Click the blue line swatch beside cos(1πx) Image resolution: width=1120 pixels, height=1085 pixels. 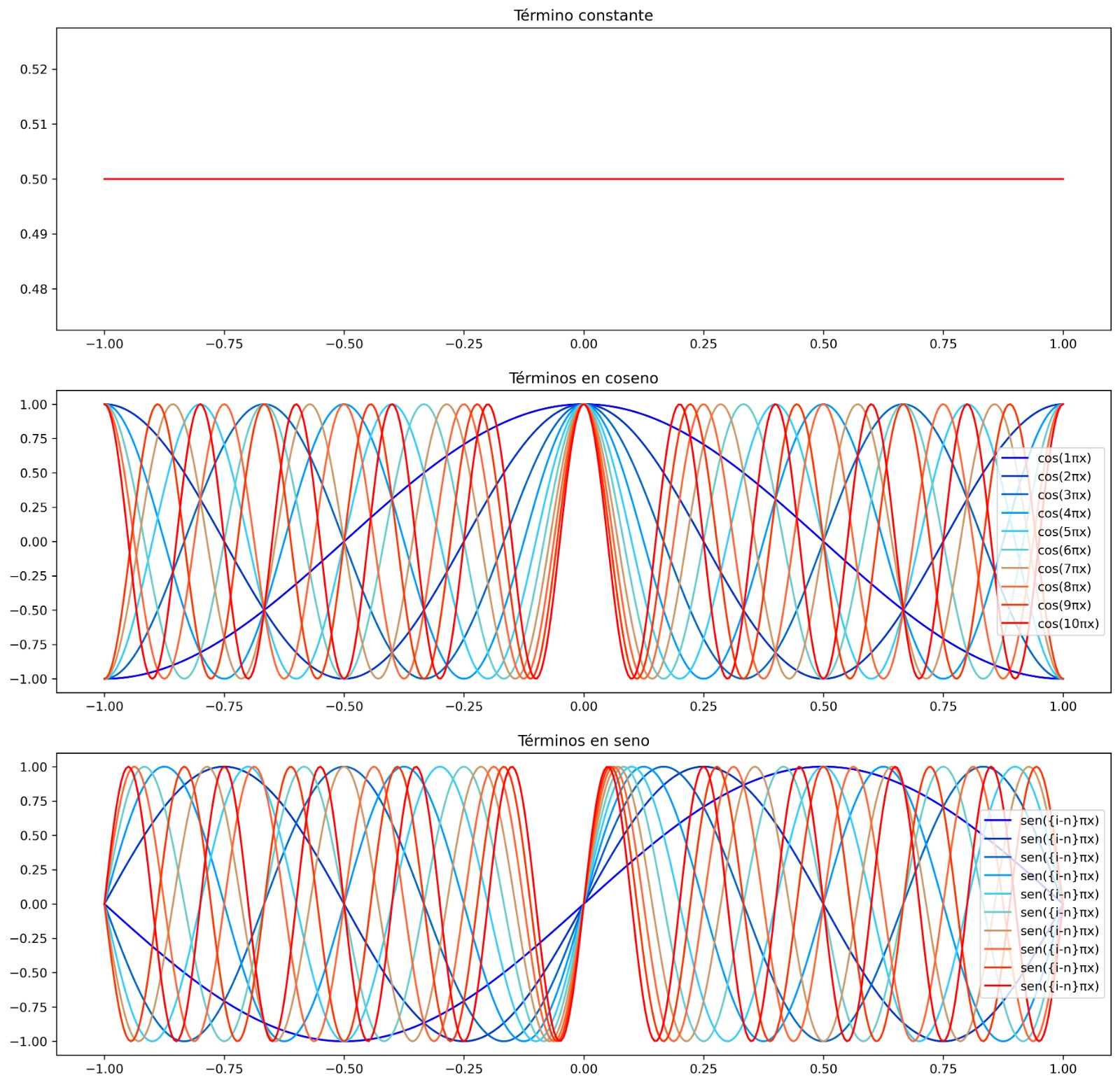click(1015, 458)
